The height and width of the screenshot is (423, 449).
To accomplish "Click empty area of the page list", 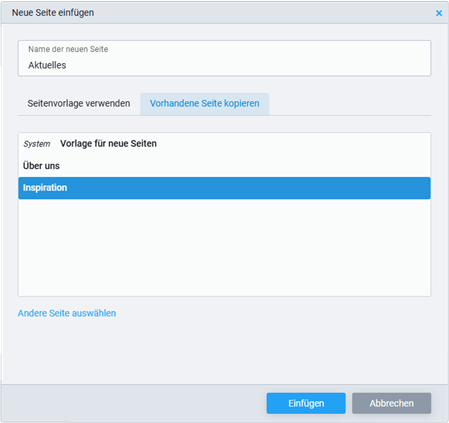I will [224, 247].
